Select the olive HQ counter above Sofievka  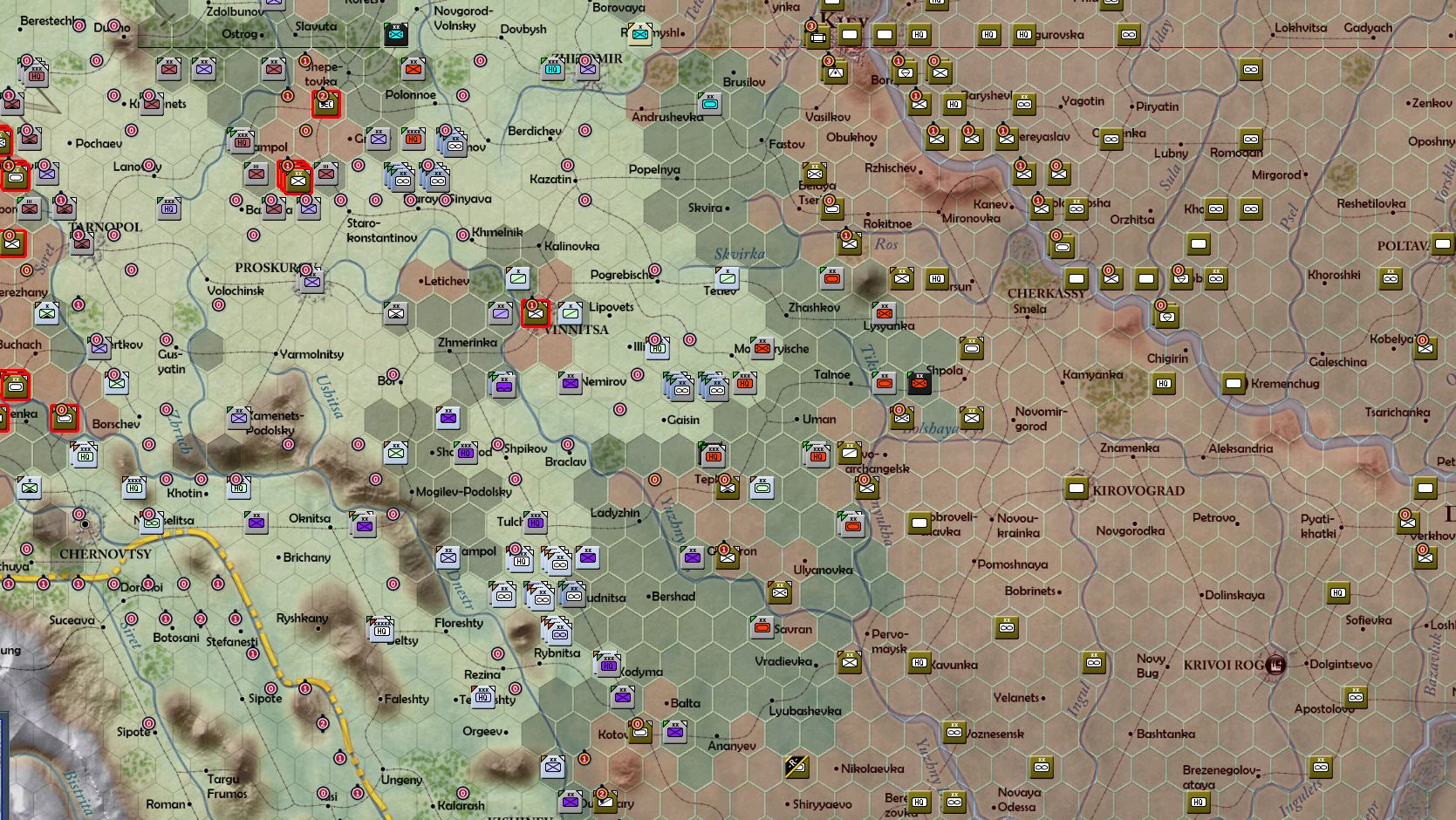coord(1337,592)
